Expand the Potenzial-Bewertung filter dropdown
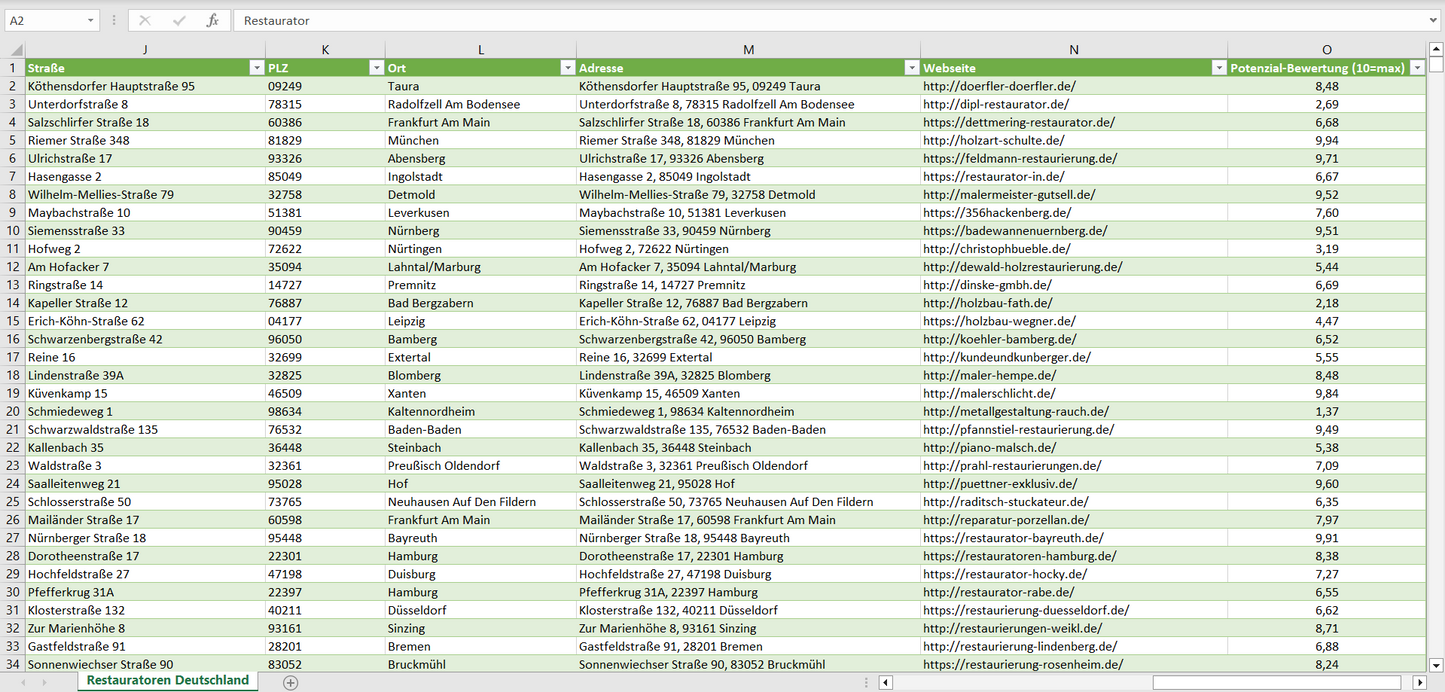Viewport: 1445px width, 692px height. tap(1417, 68)
